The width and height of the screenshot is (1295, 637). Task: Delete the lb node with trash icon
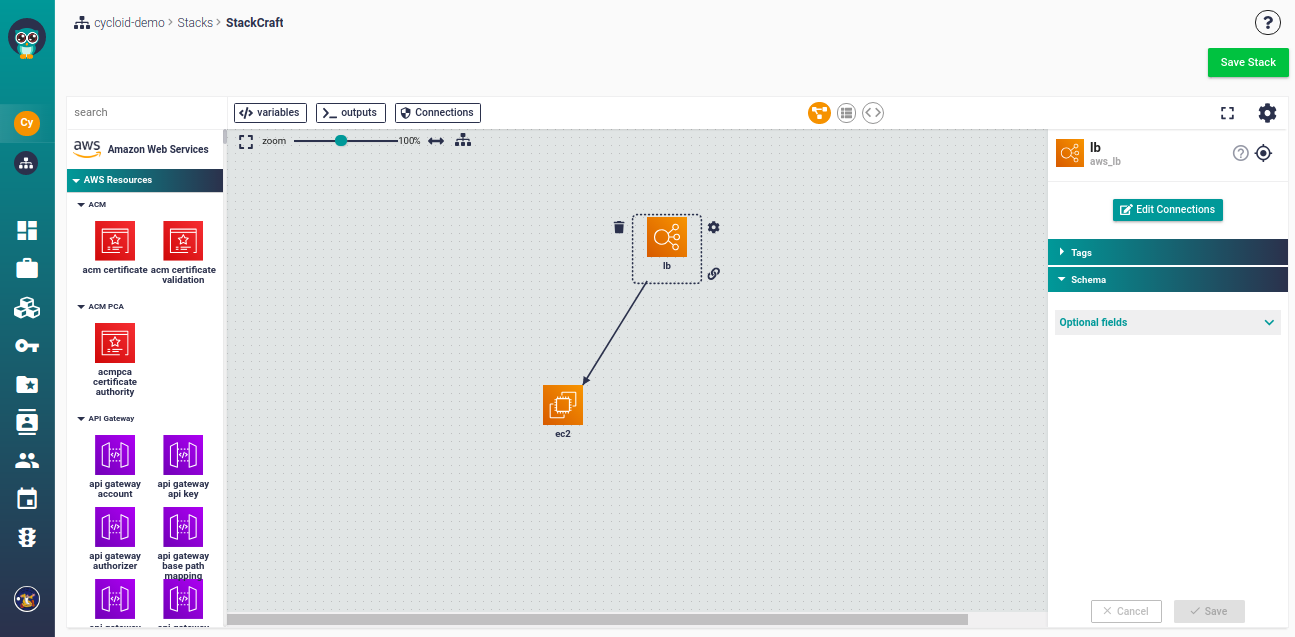tap(619, 227)
